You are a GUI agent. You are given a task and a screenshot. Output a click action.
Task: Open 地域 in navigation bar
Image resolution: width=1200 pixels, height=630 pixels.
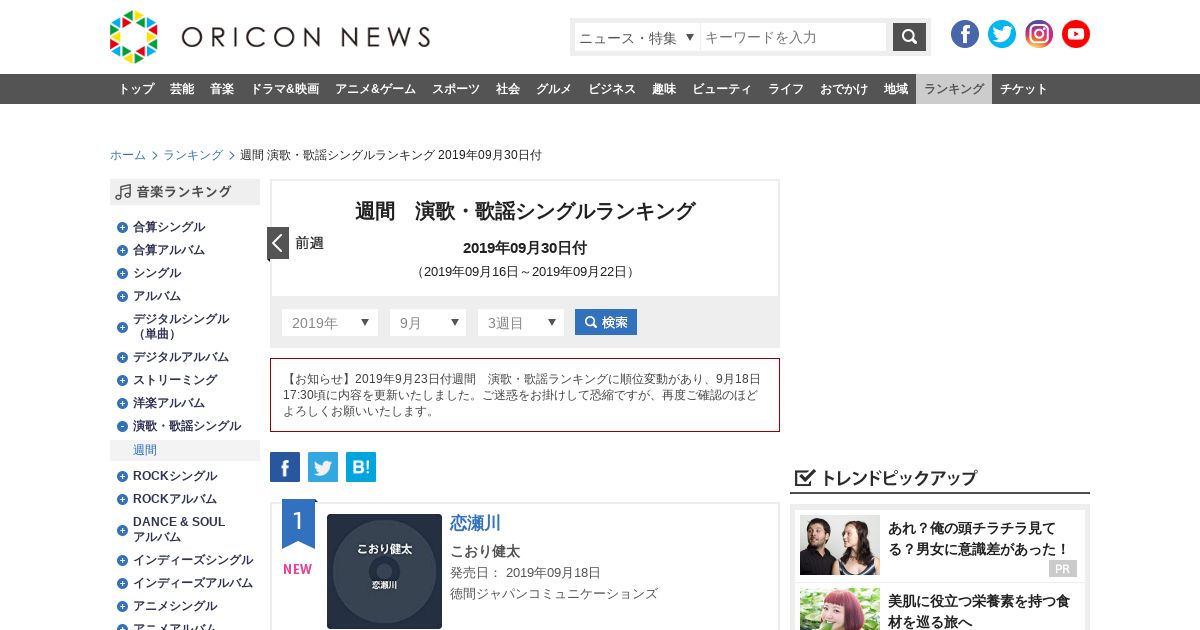(x=896, y=89)
